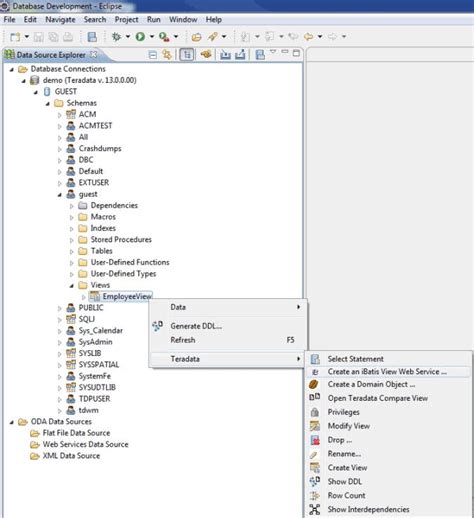Choose Generate DDL... from context menu
The image size is (474, 518).
(x=227, y=326)
